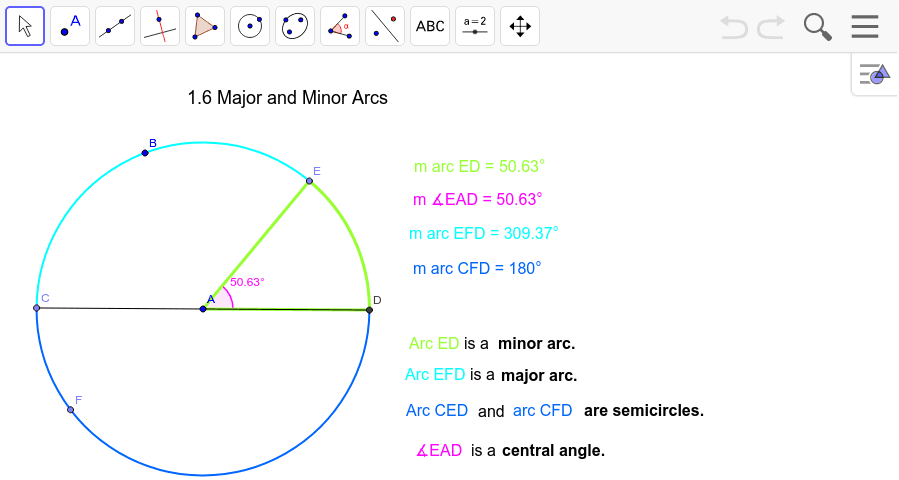Select the Perpendicular Line tool
The height and width of the screenshot is (480, 899).
(160, 26)
